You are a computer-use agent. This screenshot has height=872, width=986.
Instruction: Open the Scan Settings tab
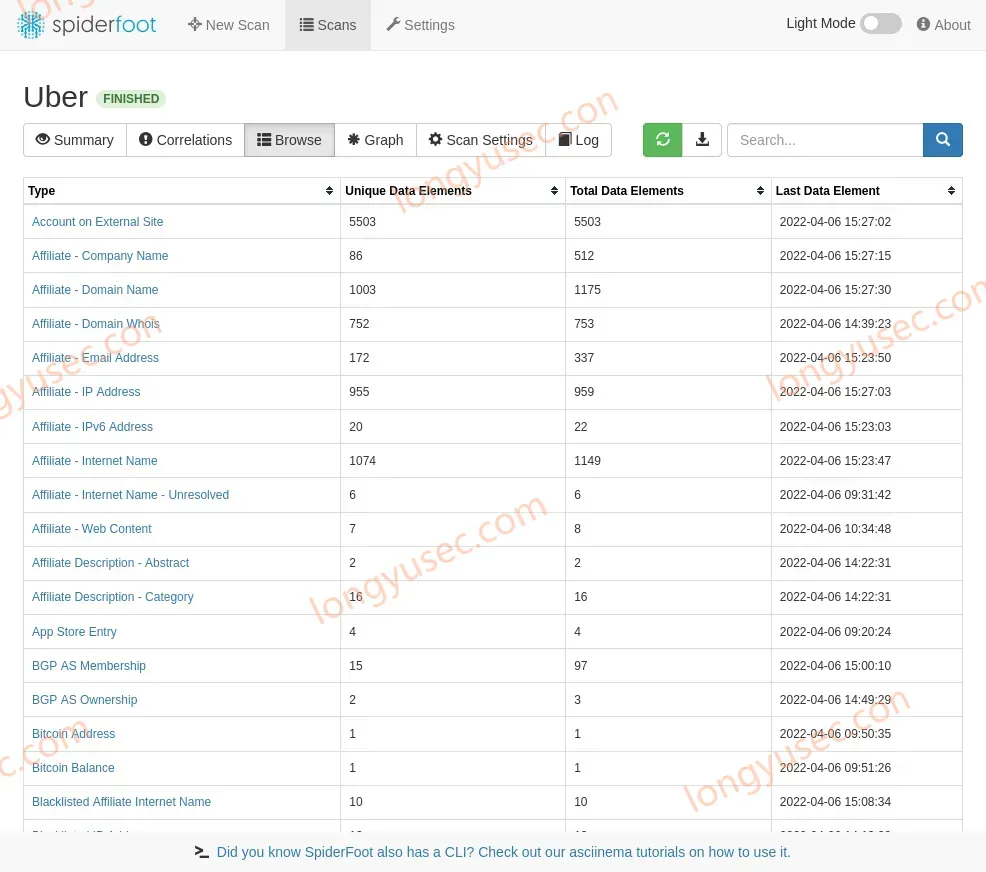tap(480, 140)
